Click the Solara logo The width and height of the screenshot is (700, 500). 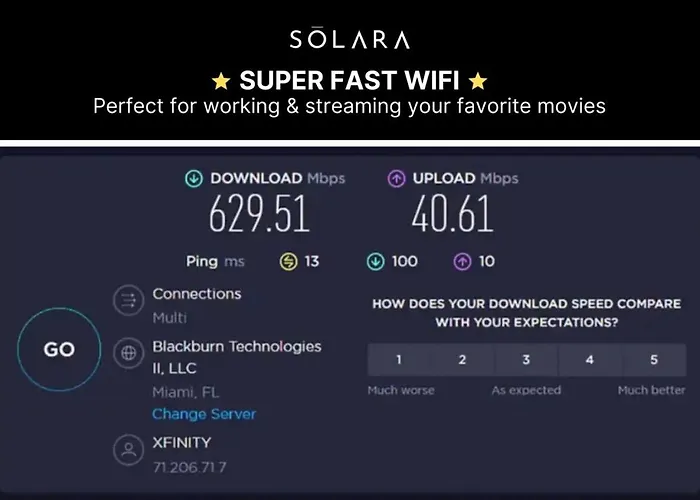coord(349,40)
